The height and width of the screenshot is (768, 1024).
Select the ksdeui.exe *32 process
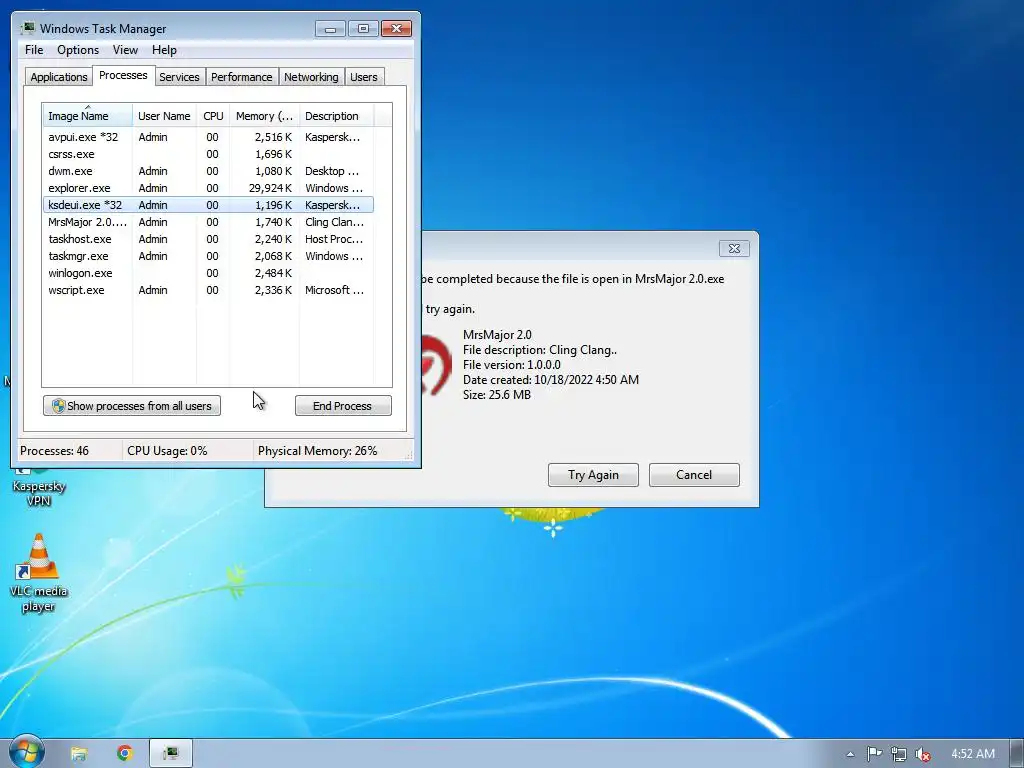pos(208,205)
